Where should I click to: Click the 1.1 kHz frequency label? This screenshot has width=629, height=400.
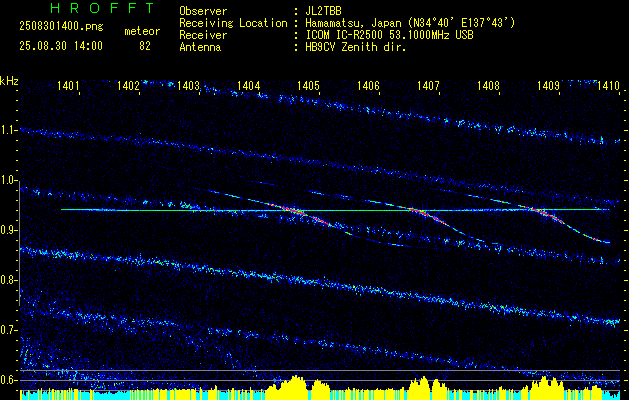tap(8, 130)
